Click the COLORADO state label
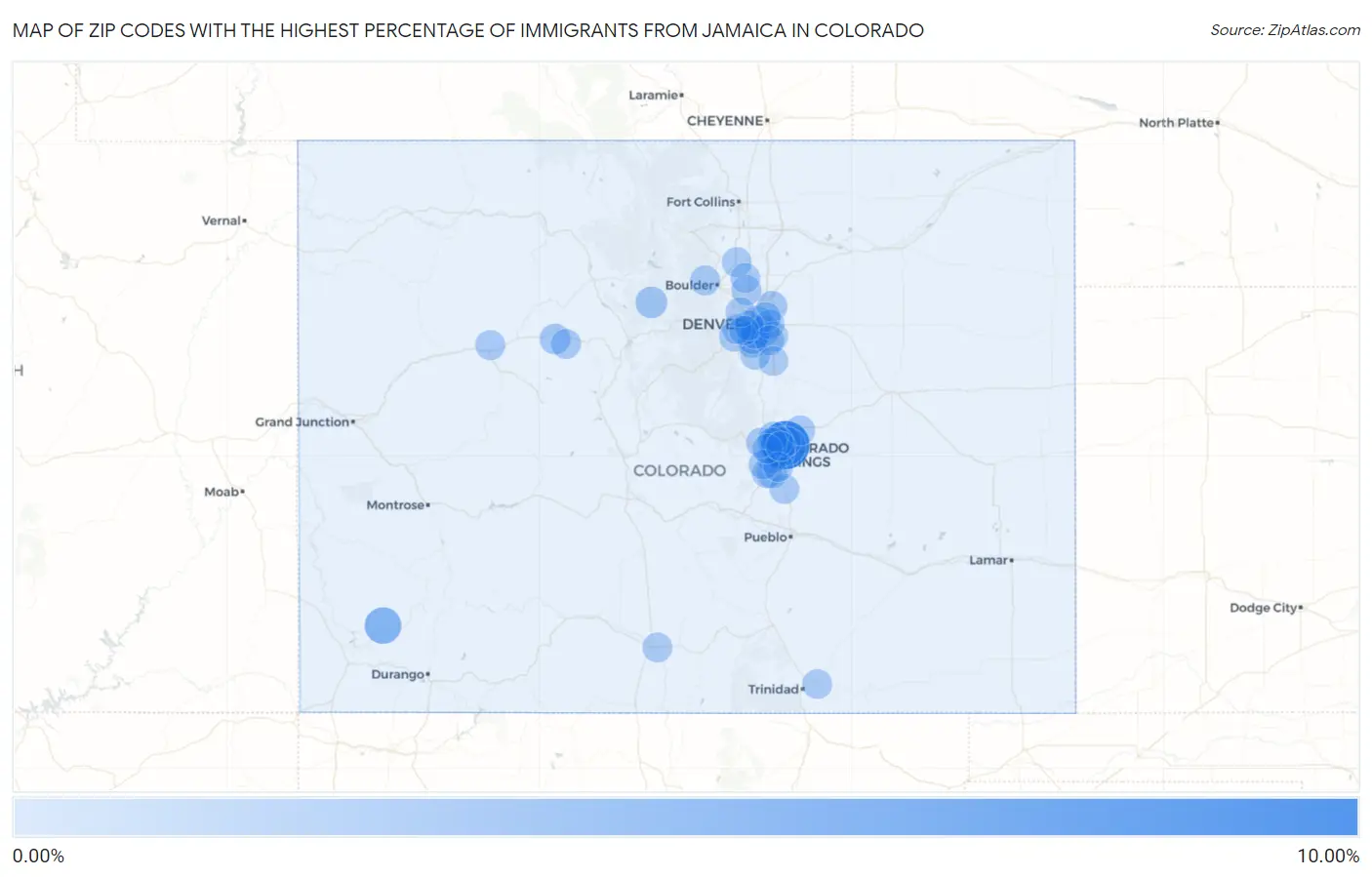Image resolution: width=1372 pixels, height=877 pixels. [x=679, y=470]
